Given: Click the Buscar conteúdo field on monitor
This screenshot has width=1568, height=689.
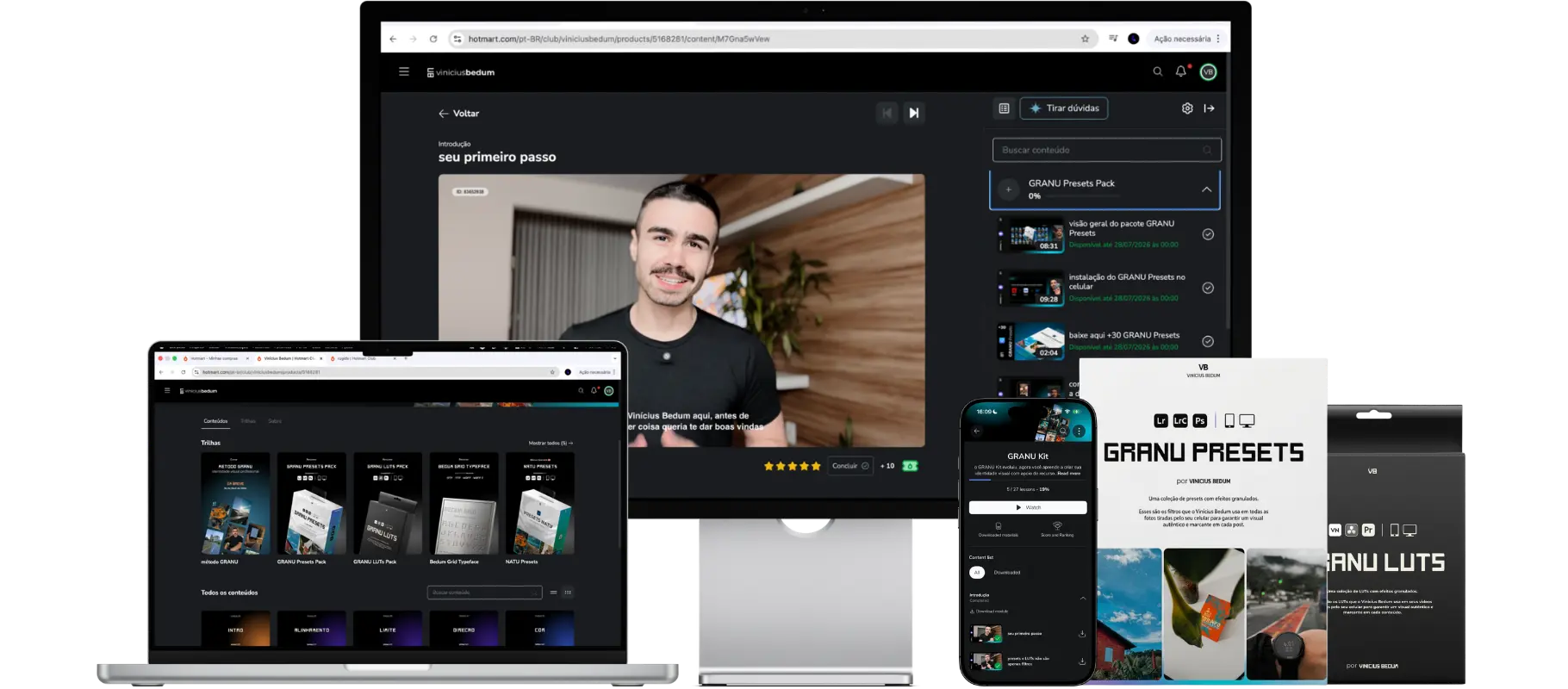Looking at the screenshot, I should click(1107, 150).
